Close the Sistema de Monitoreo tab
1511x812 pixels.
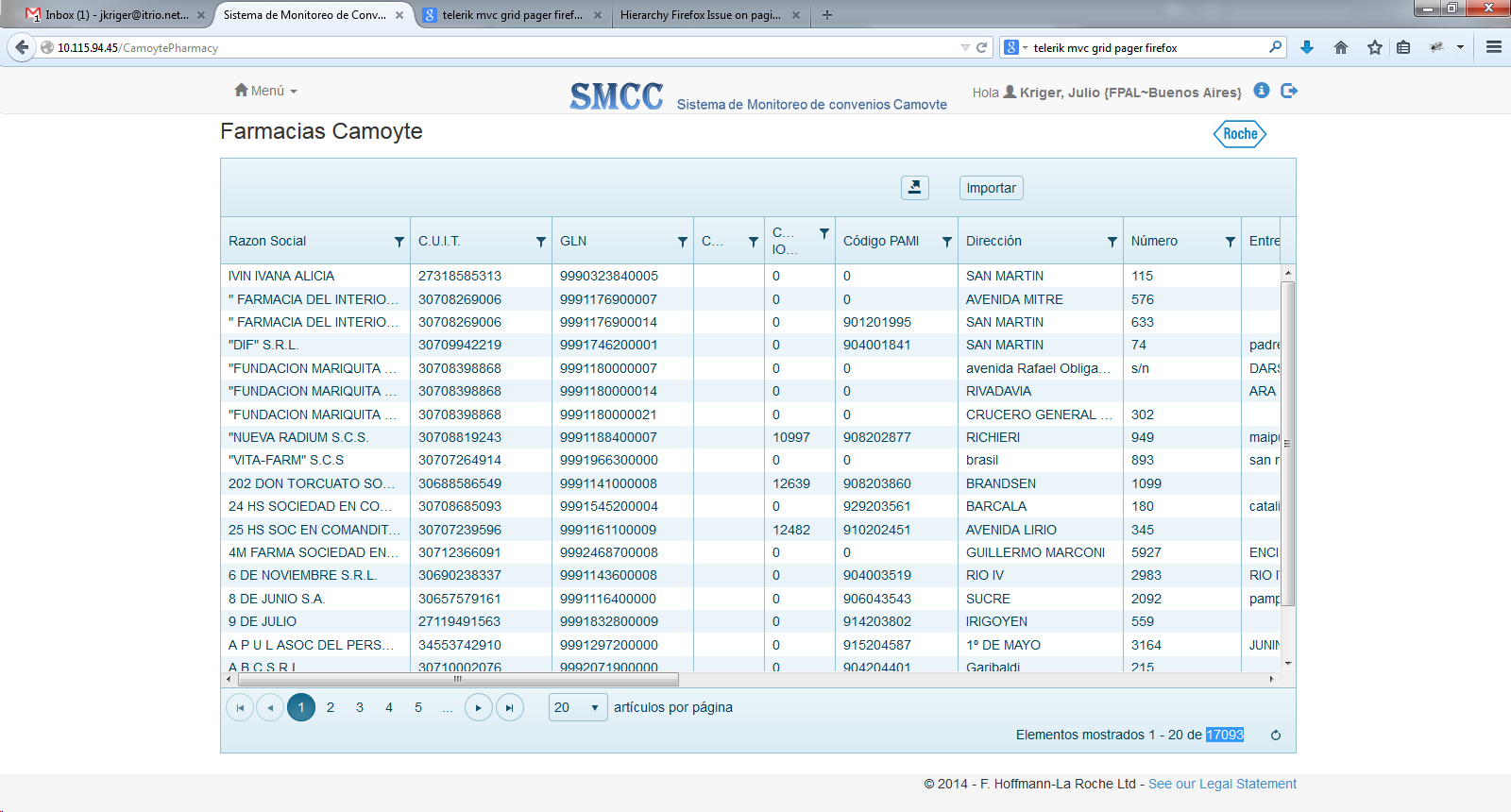399,15
